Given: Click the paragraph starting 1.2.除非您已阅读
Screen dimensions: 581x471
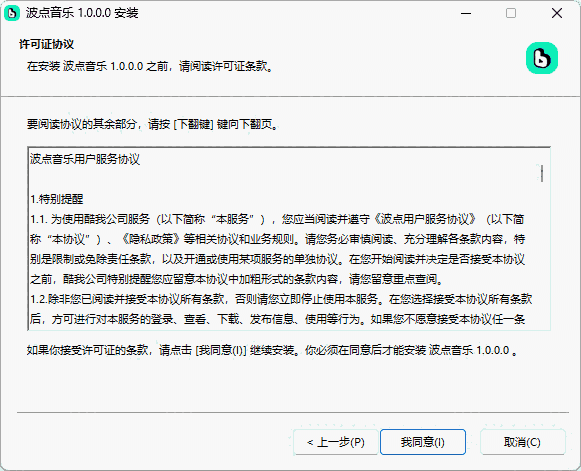Looking at the screenshot, I should 281,309.
